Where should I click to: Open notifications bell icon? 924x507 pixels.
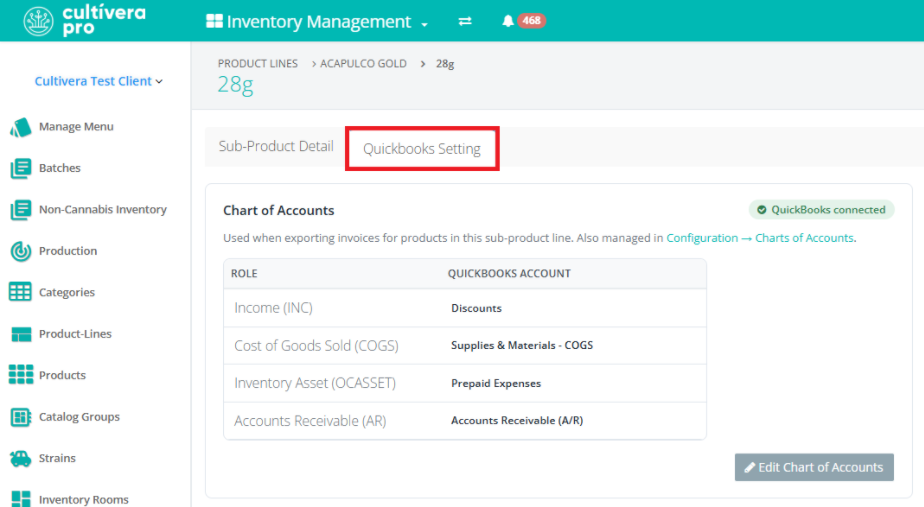click(507, 21)
